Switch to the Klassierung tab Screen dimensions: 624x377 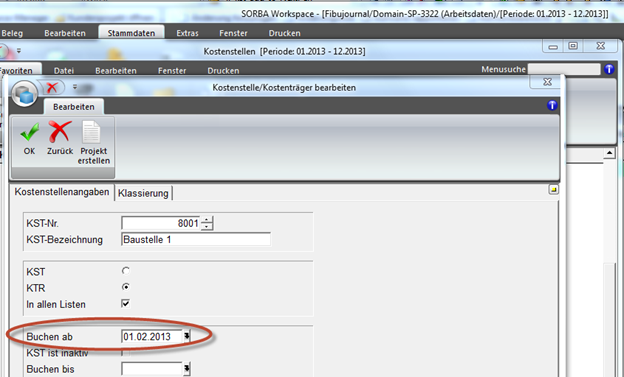point(143,193)
